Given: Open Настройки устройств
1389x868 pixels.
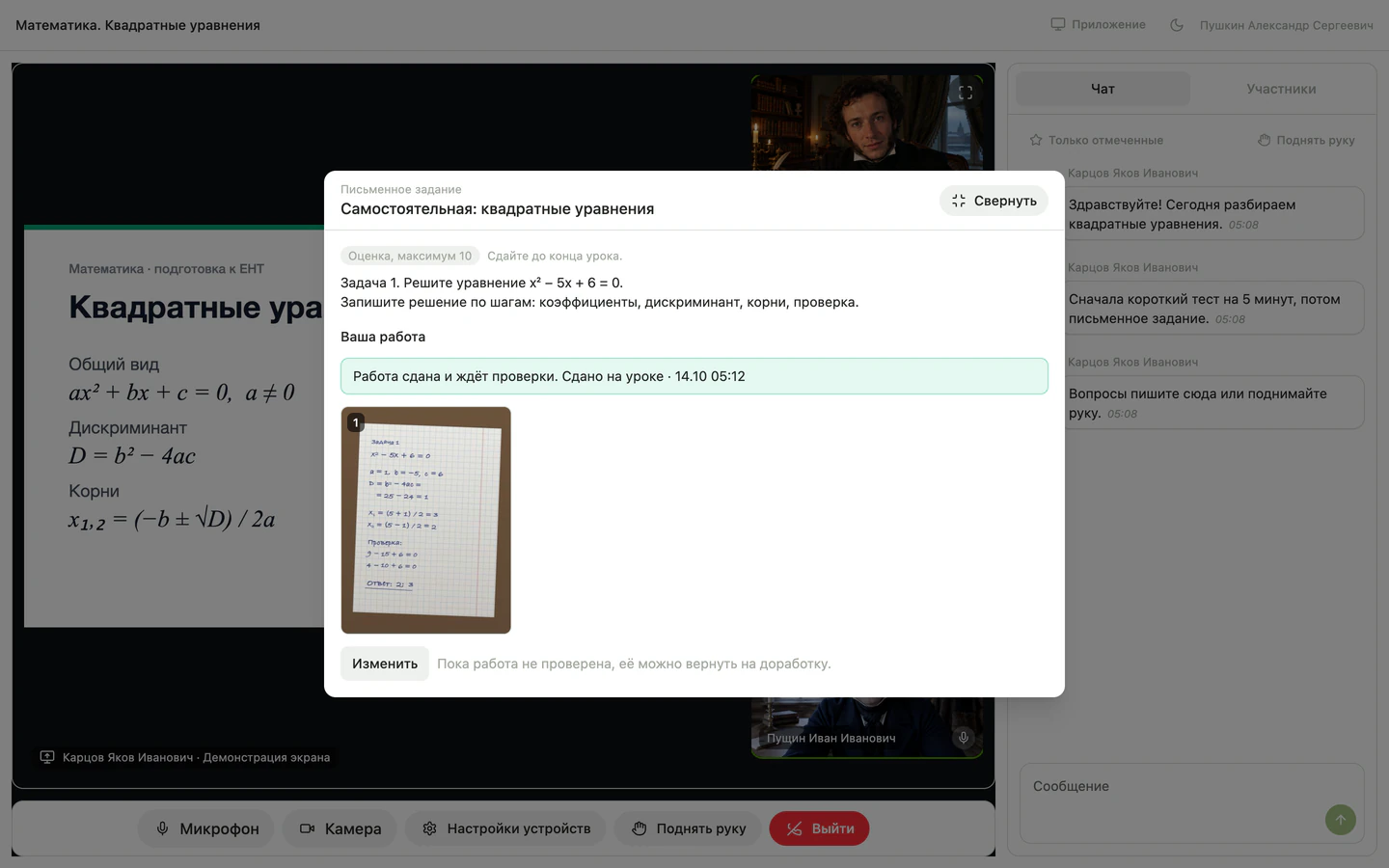Looking at the screenshot, I should click(x=505, y=828).
